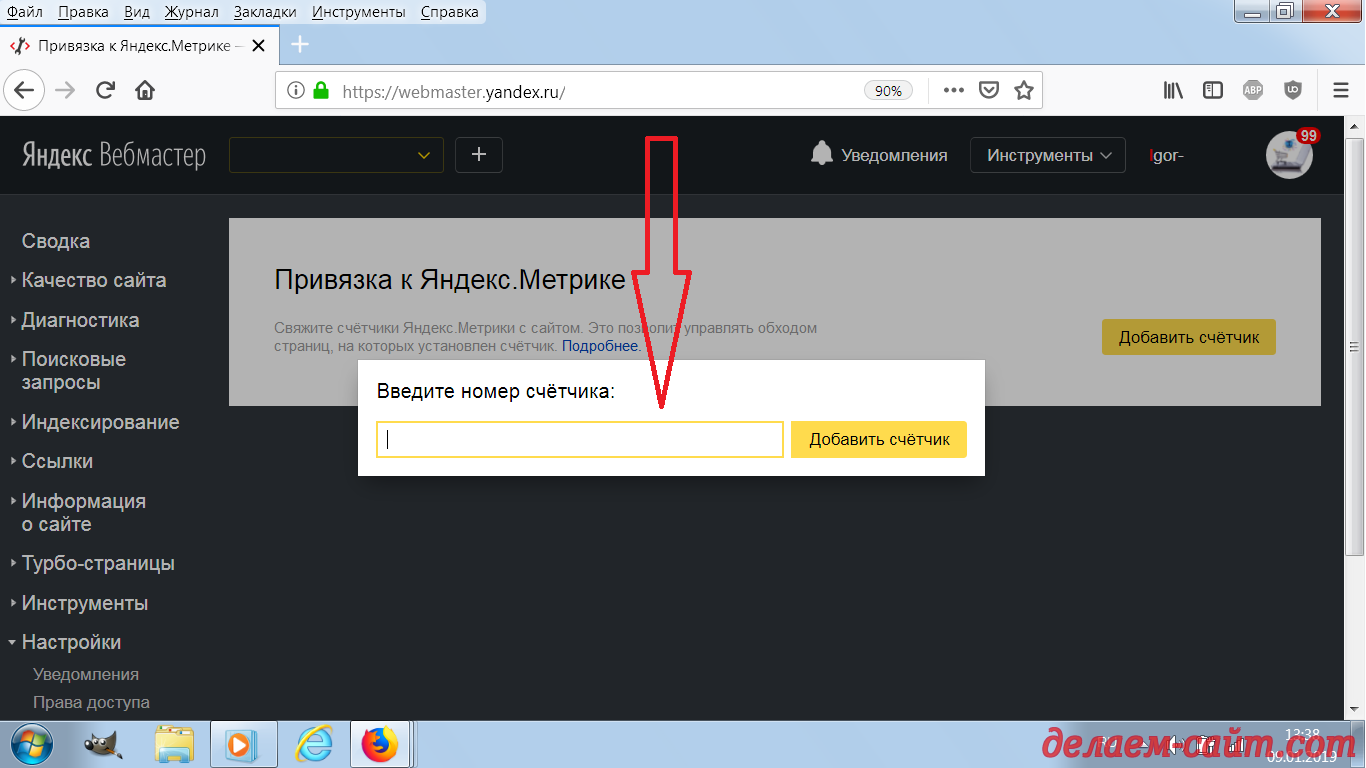Open the Закладки menu
This screenshot has height=768, width=1366.
(x=265, y=12)
